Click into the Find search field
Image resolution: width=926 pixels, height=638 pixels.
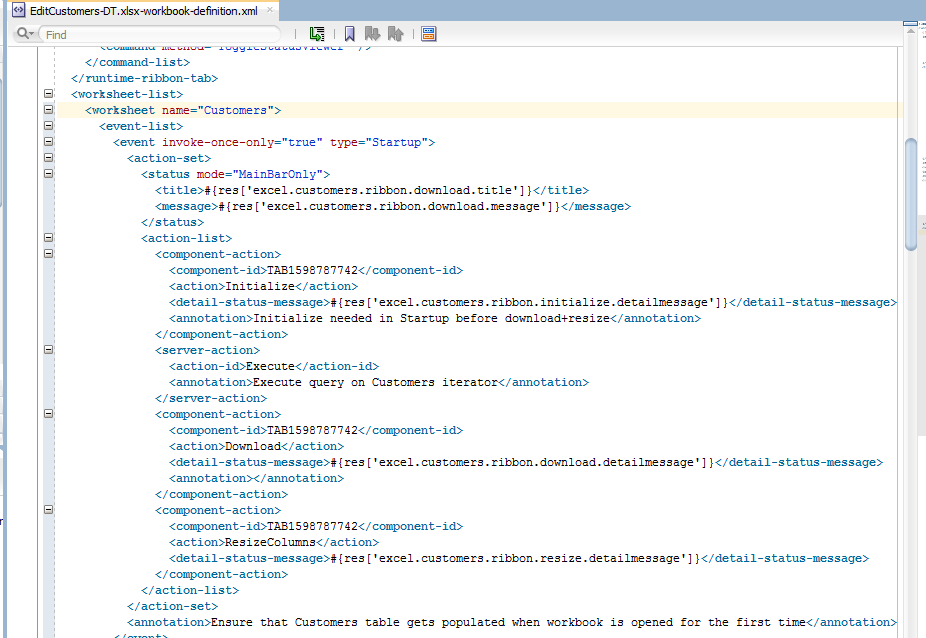tap(159, 34)
